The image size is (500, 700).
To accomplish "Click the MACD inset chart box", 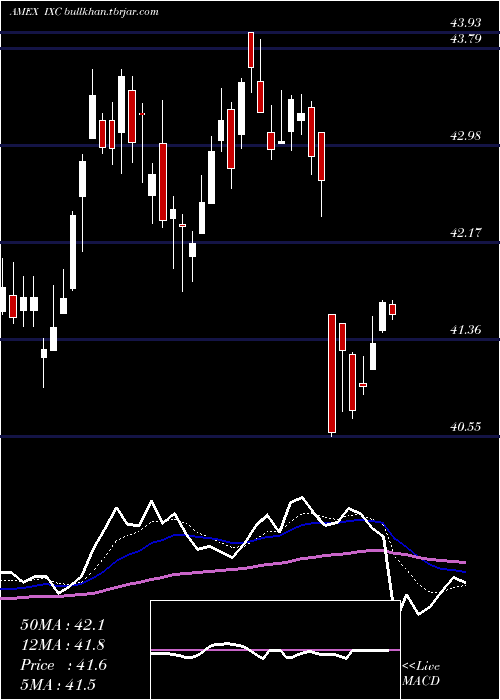I will point(275,650).
